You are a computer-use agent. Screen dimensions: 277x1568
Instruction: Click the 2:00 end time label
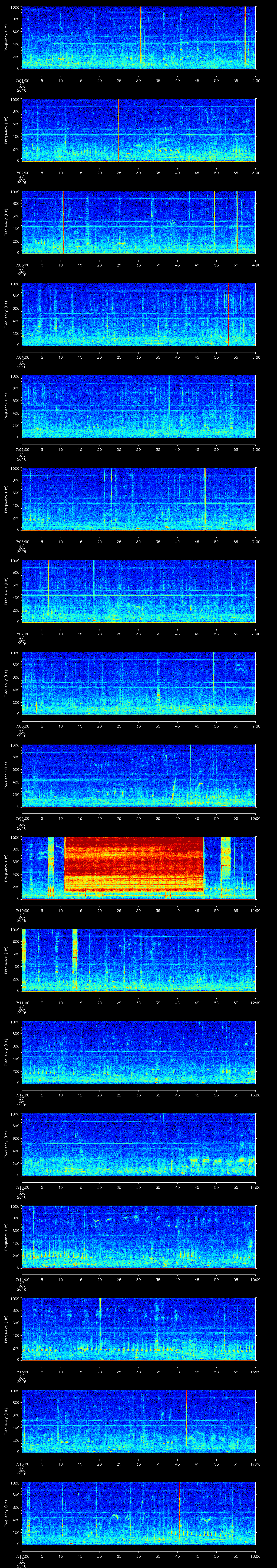256,80
